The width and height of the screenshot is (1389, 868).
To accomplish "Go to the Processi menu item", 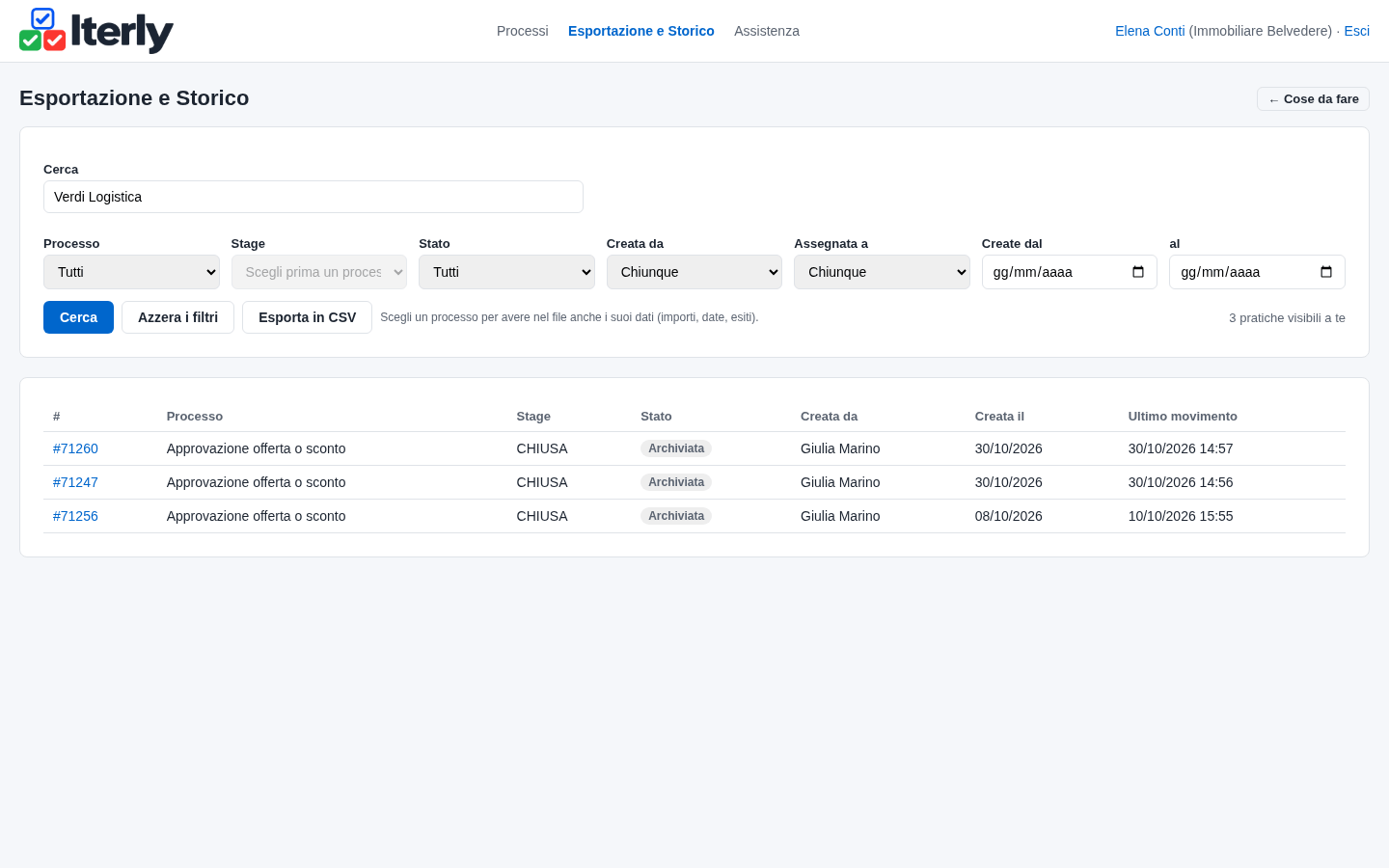I will coord(523,31).
